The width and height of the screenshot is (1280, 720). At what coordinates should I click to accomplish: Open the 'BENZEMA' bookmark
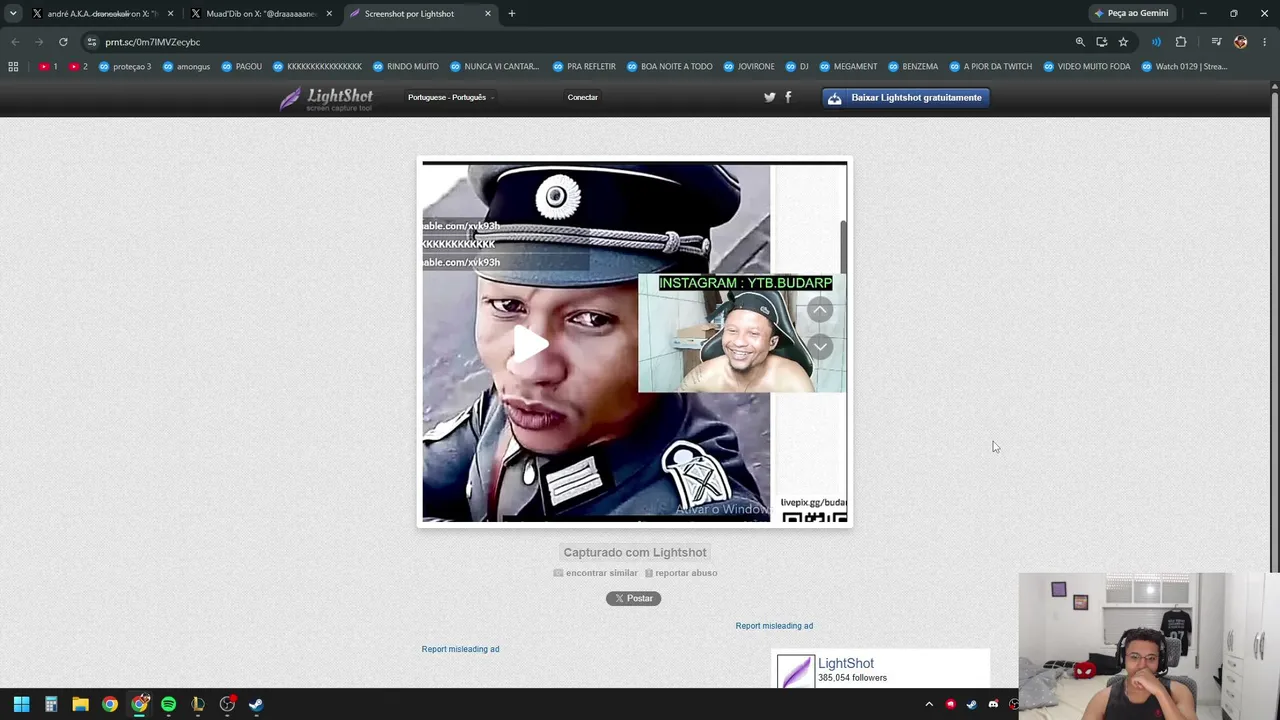click(x=913, y=67)
